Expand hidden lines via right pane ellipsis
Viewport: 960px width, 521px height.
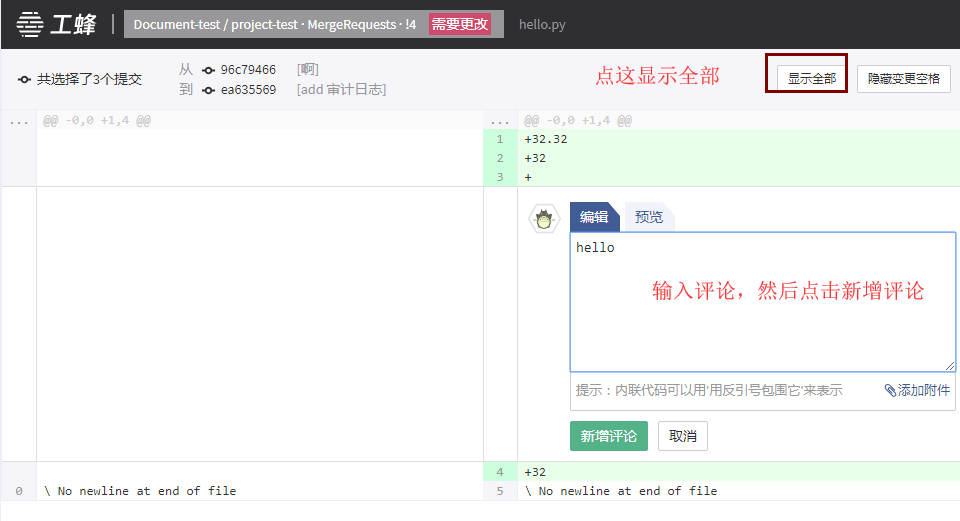tap(500, 120)
